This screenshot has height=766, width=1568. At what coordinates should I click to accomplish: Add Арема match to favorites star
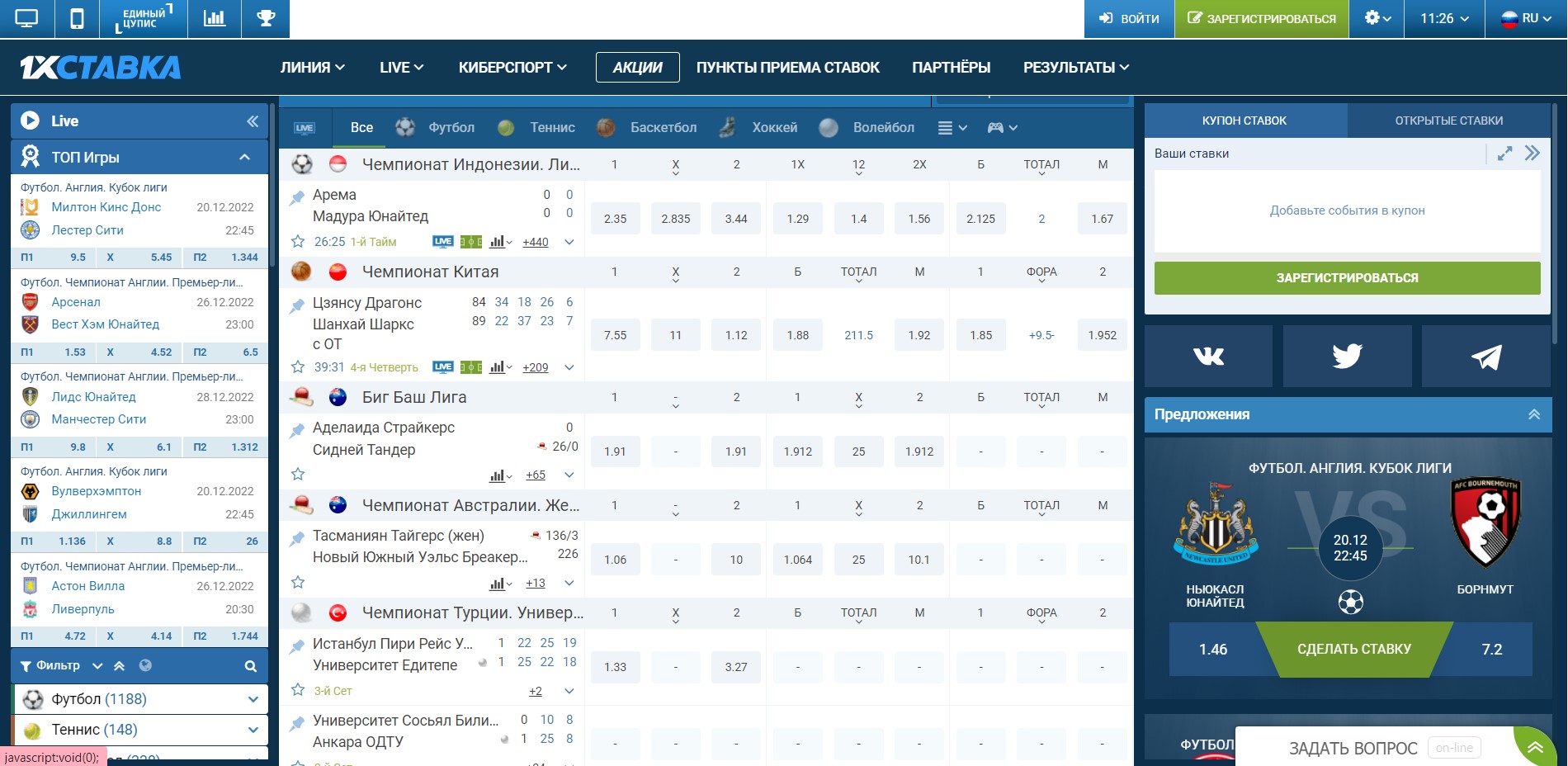point(298,242)
